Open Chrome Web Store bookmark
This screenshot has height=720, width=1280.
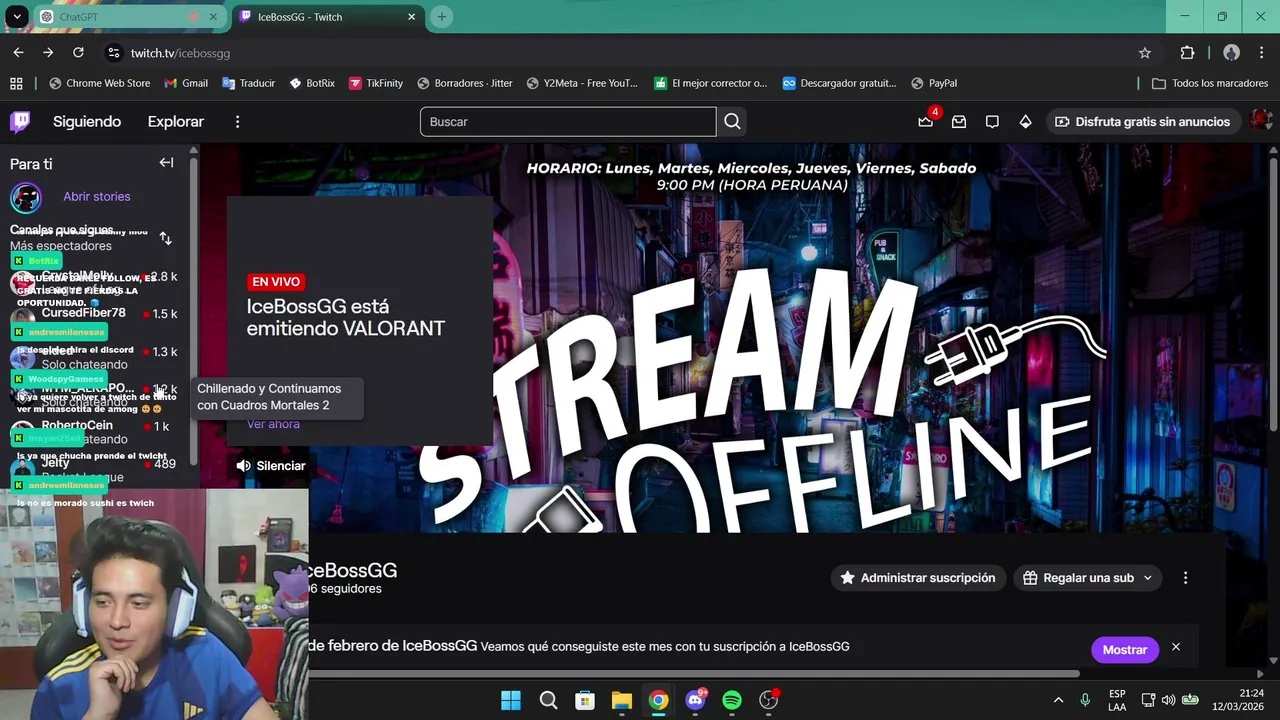(99, 83)
